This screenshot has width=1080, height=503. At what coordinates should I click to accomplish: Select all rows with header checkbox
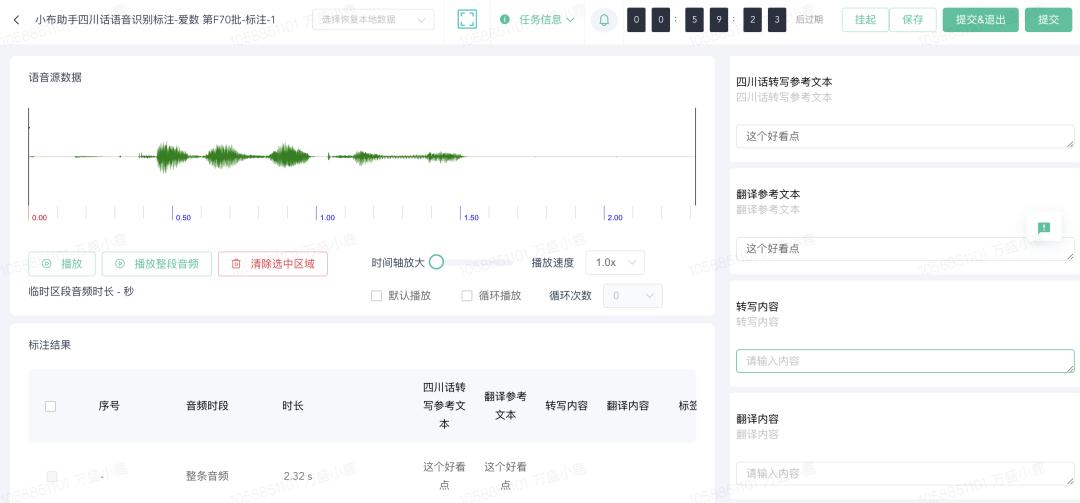point(51,406)
